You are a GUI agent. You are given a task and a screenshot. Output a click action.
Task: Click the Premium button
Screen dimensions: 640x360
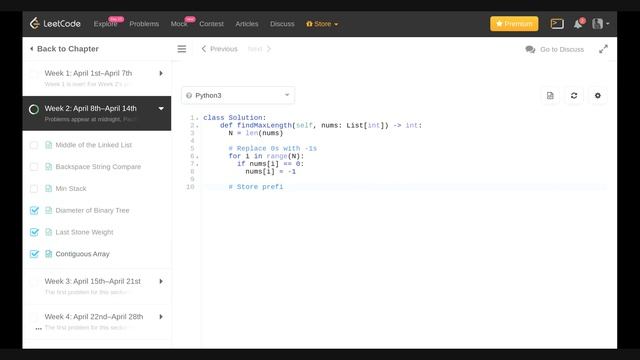click(514, 24)
